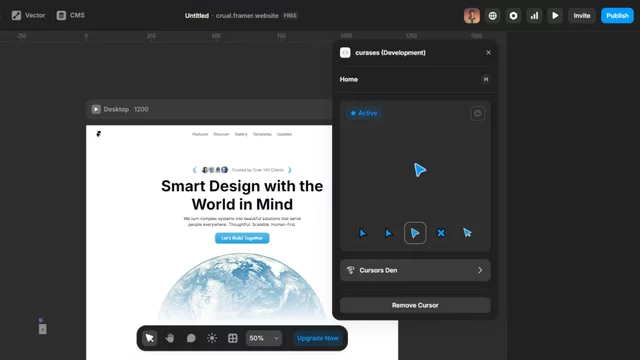
Task: Click the Framer logo on canvas page
Action: (98, 134)
